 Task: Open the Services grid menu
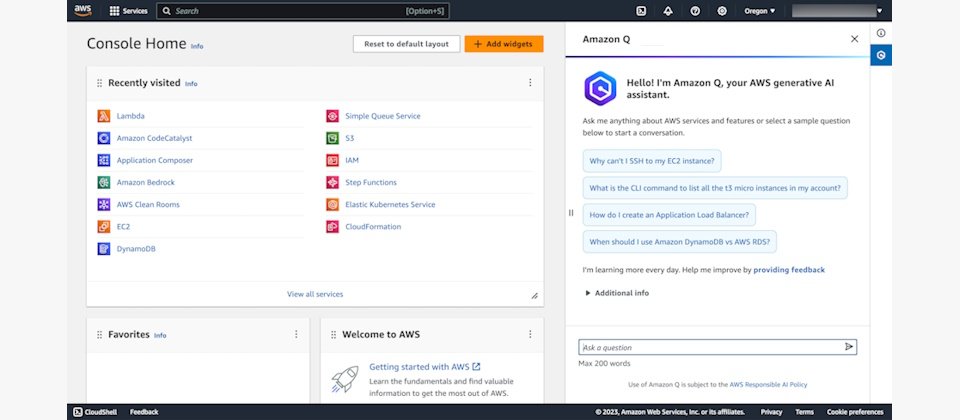pos(129,11)
